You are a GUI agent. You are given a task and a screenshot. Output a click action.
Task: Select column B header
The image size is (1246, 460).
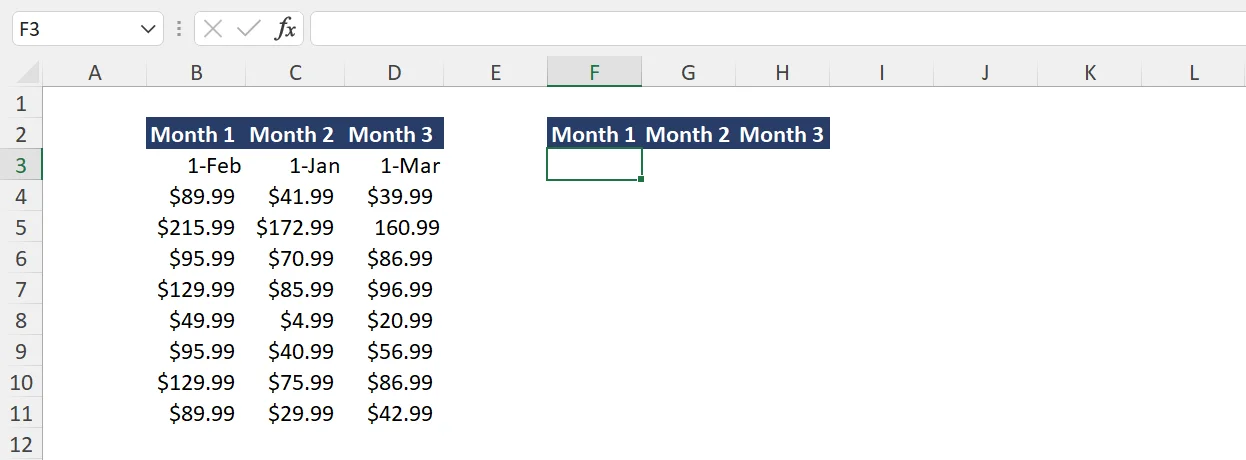pyautogui.click(x=196, y=72)
